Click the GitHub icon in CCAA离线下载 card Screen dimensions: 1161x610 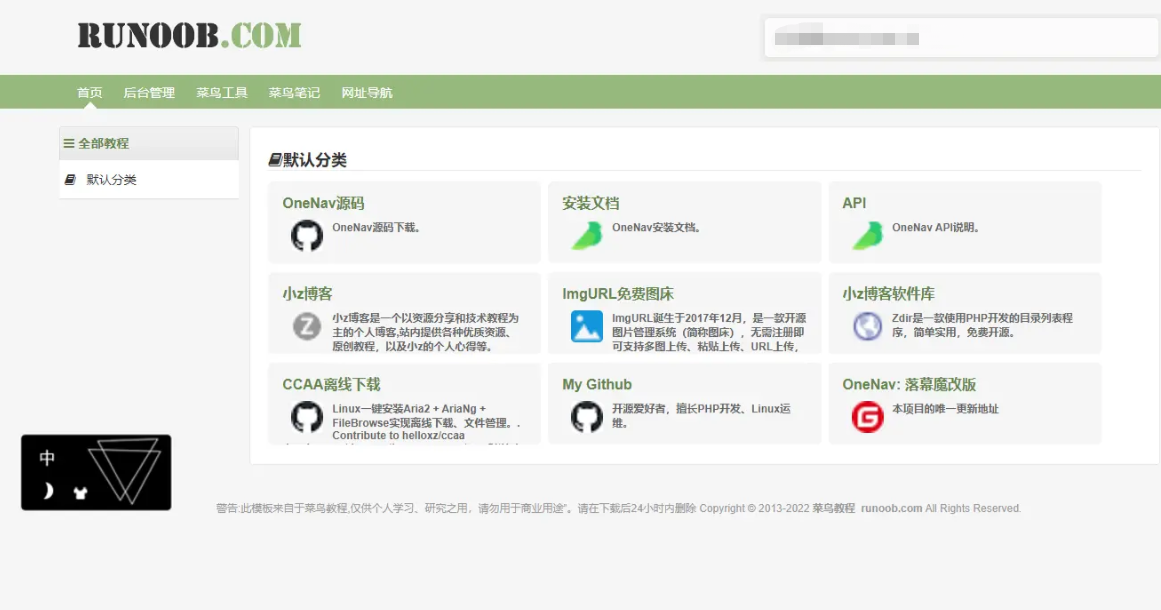pyautogui.click(x=307, y=417)
